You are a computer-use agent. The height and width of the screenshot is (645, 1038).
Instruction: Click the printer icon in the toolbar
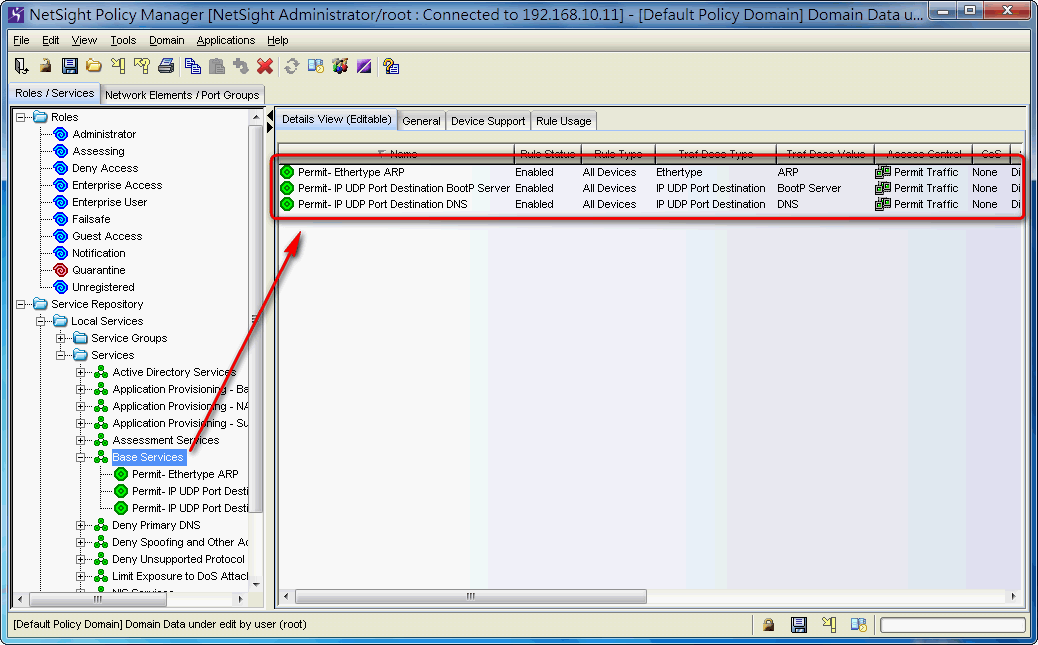coord(166,66)
